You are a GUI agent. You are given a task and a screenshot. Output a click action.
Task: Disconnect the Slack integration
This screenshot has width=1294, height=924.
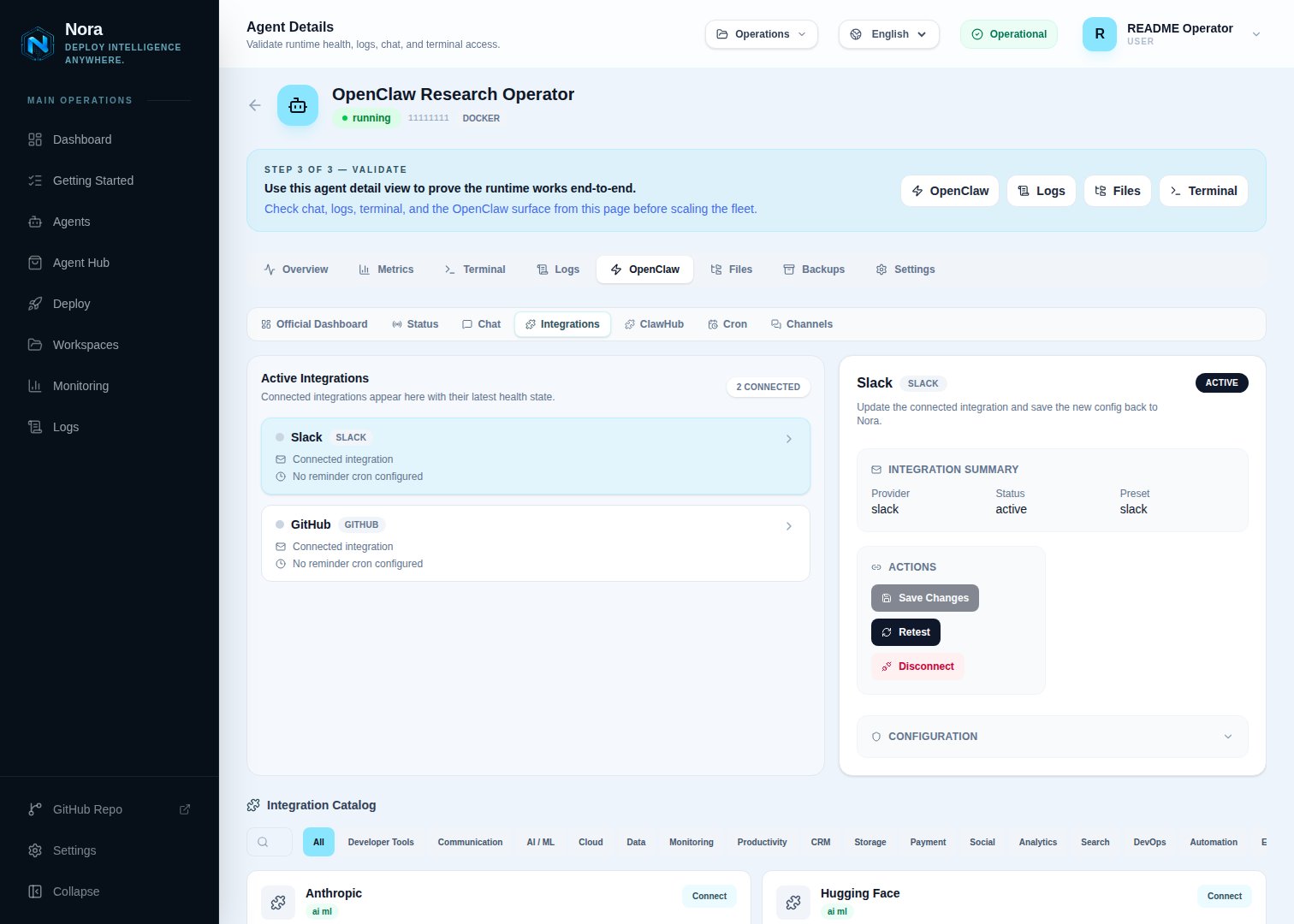pos(917,666)
